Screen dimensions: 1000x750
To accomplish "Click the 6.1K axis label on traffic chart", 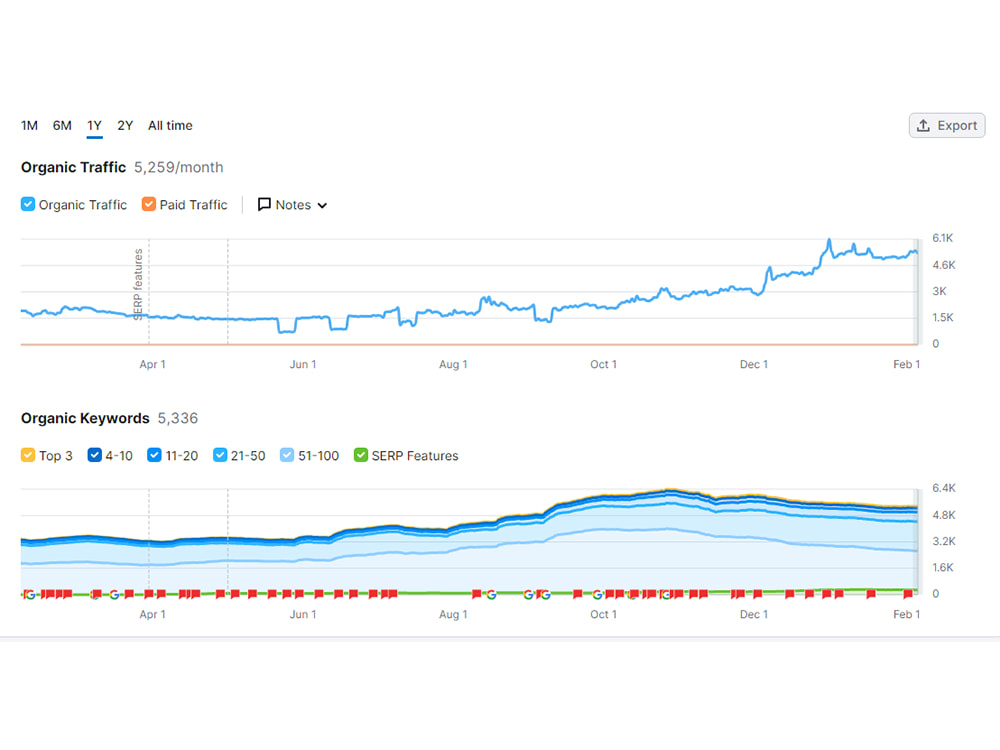I will [943, 238].
